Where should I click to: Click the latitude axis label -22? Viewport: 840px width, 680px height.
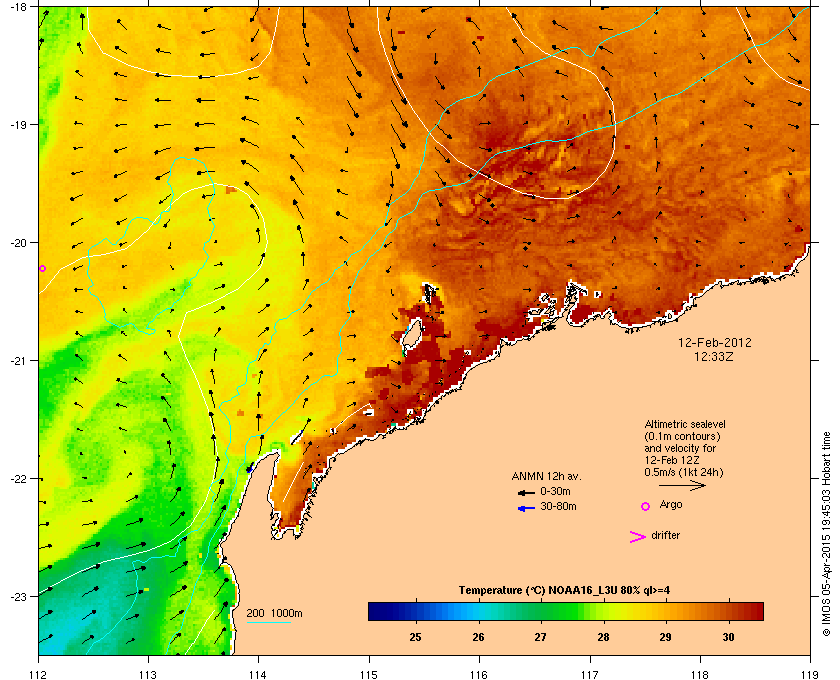[18, 478]
